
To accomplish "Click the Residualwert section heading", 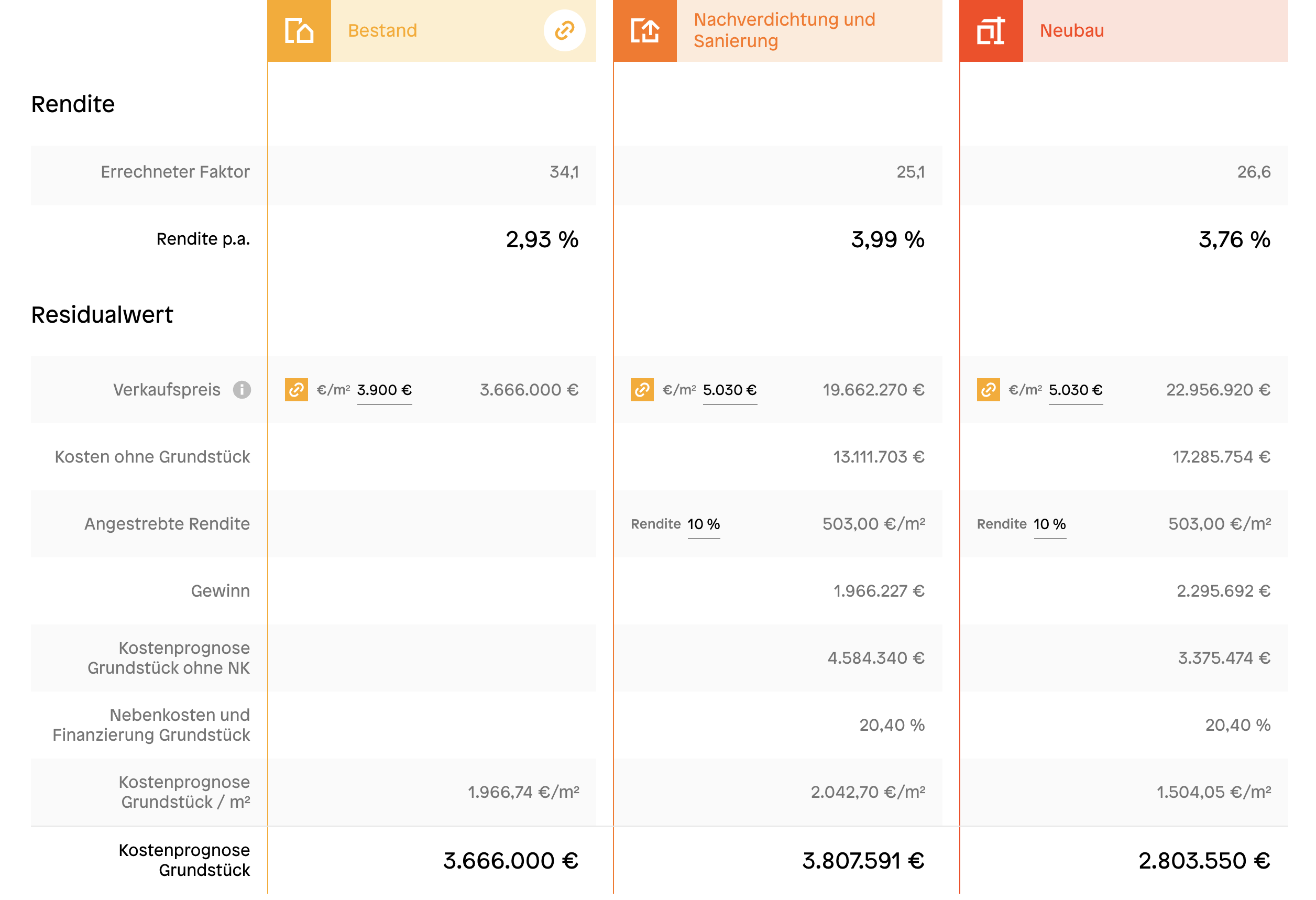I will coord(102,315).
